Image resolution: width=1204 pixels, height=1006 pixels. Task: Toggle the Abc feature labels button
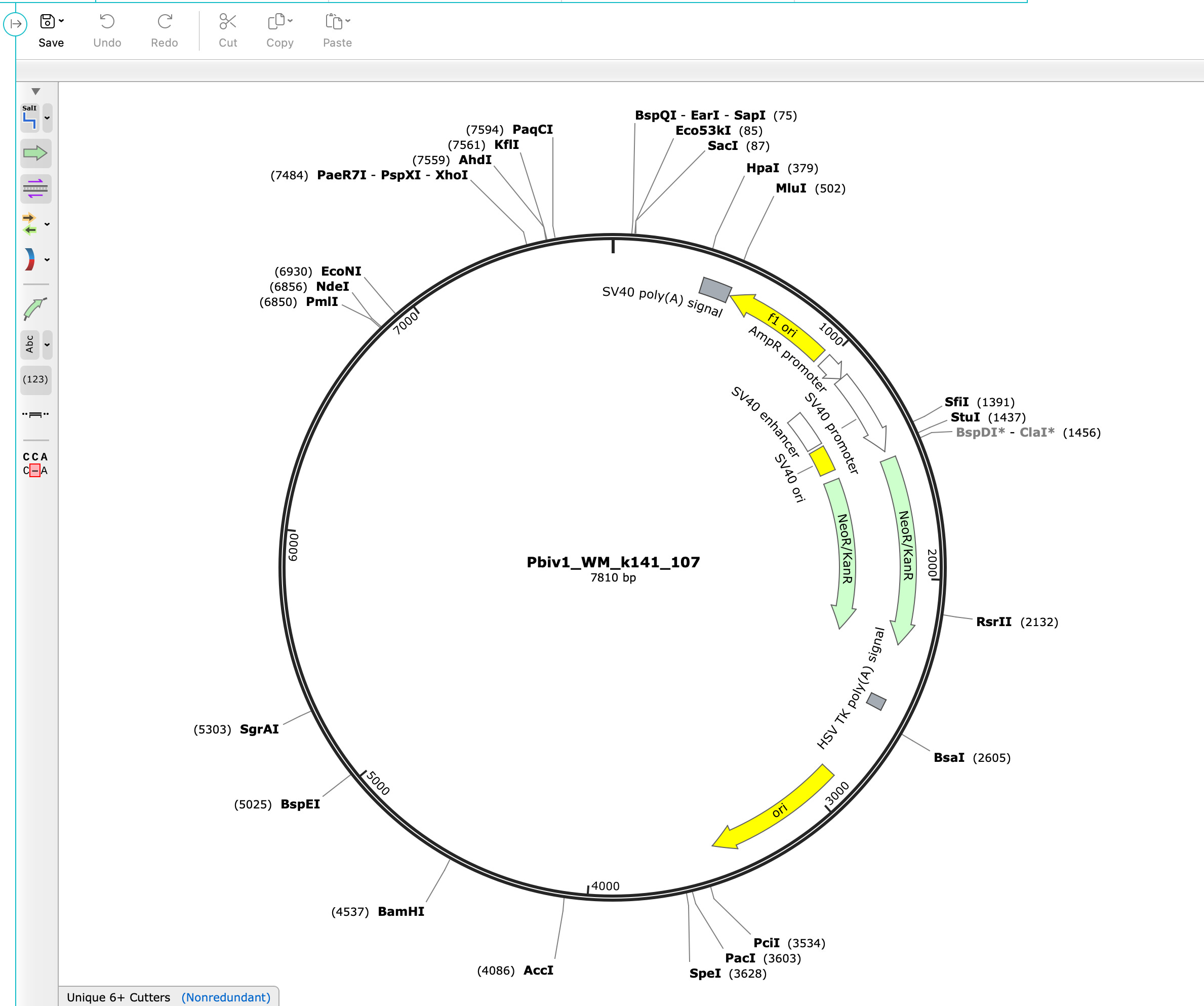(x=30, y=344)
